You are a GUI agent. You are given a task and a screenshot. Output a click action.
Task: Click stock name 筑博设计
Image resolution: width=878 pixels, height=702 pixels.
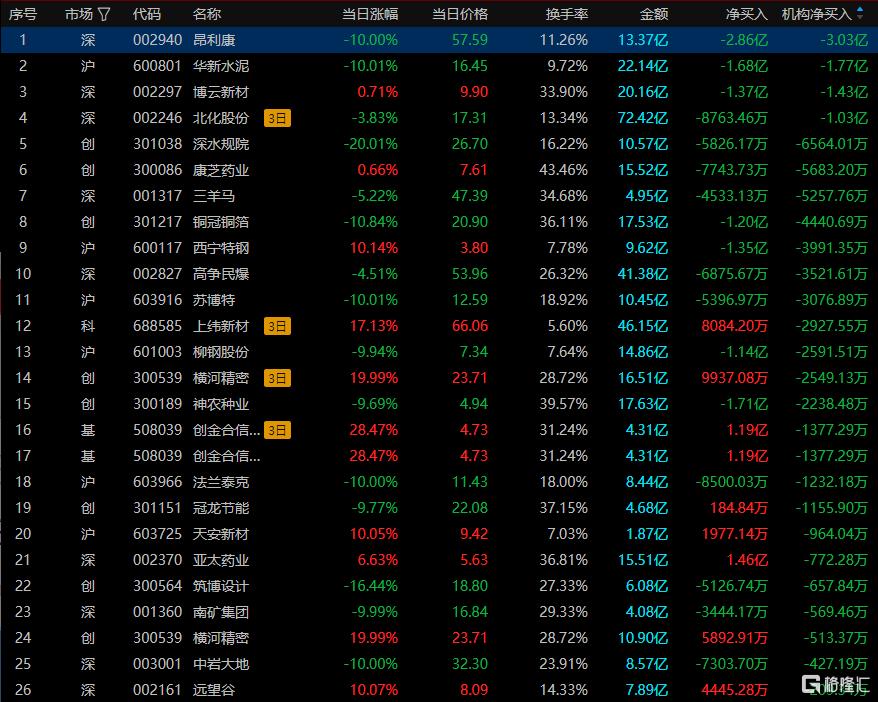221,586
